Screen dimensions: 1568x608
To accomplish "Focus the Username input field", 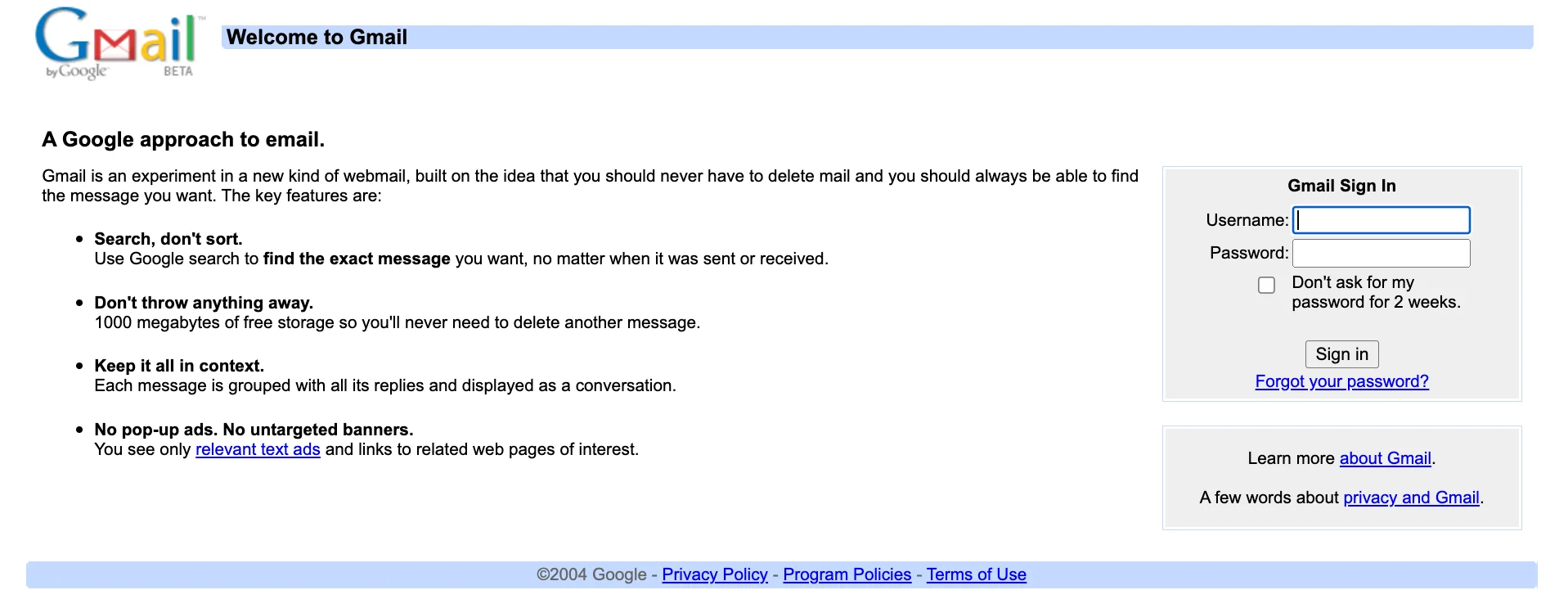I will click(x=1381, y=220).
